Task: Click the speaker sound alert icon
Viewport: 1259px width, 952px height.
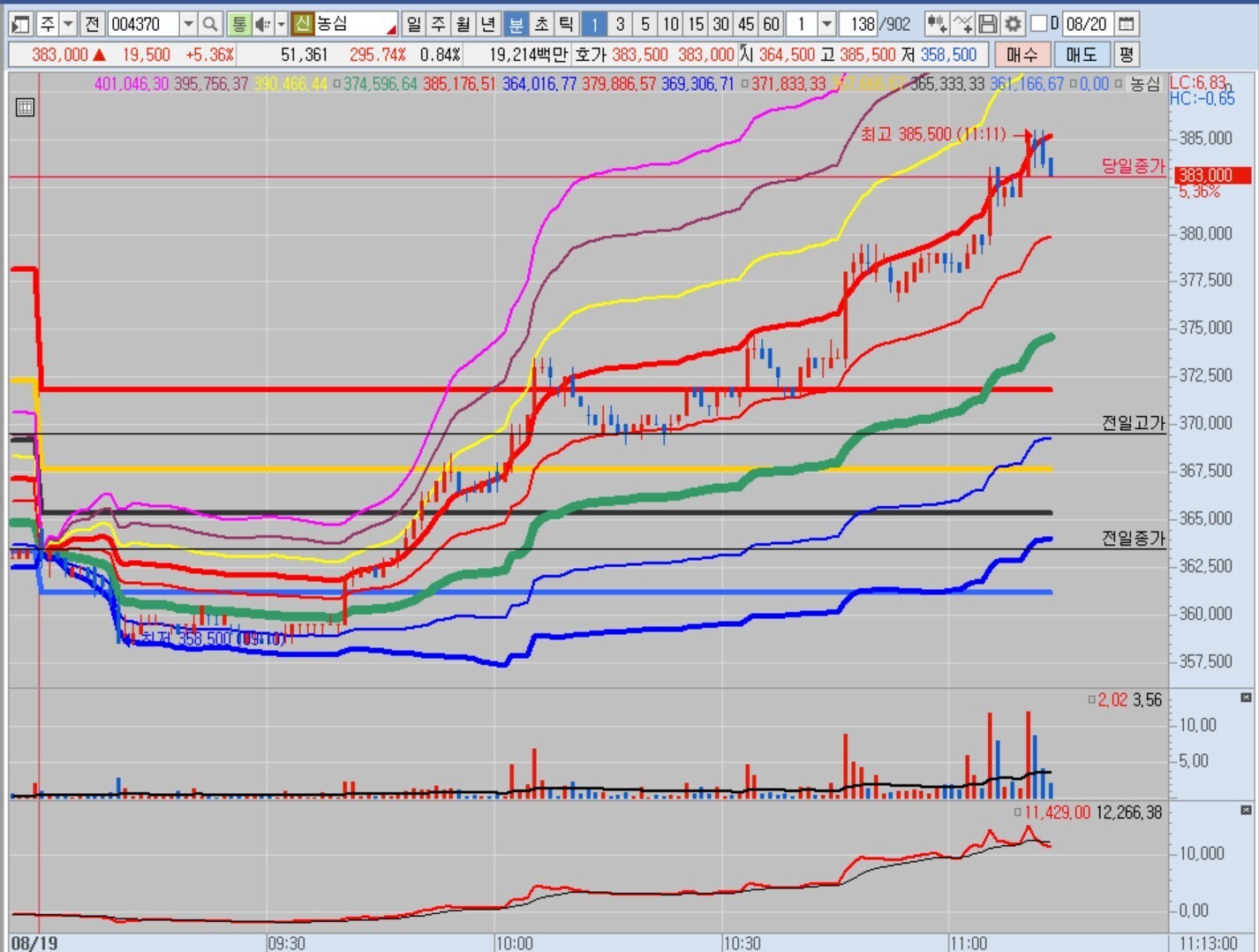Action: [263, 24]
